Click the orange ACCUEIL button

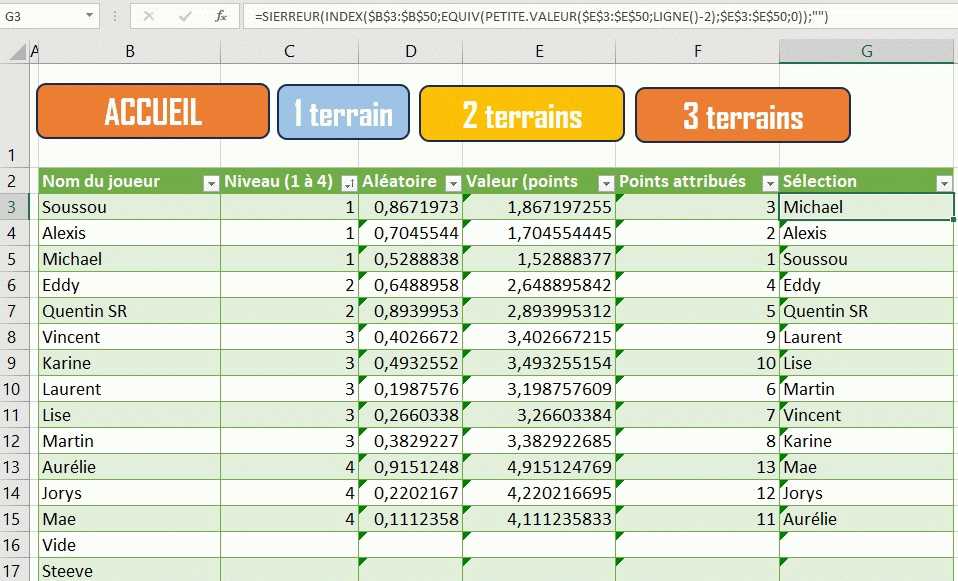pyautogui.click(x=153, y=111)
